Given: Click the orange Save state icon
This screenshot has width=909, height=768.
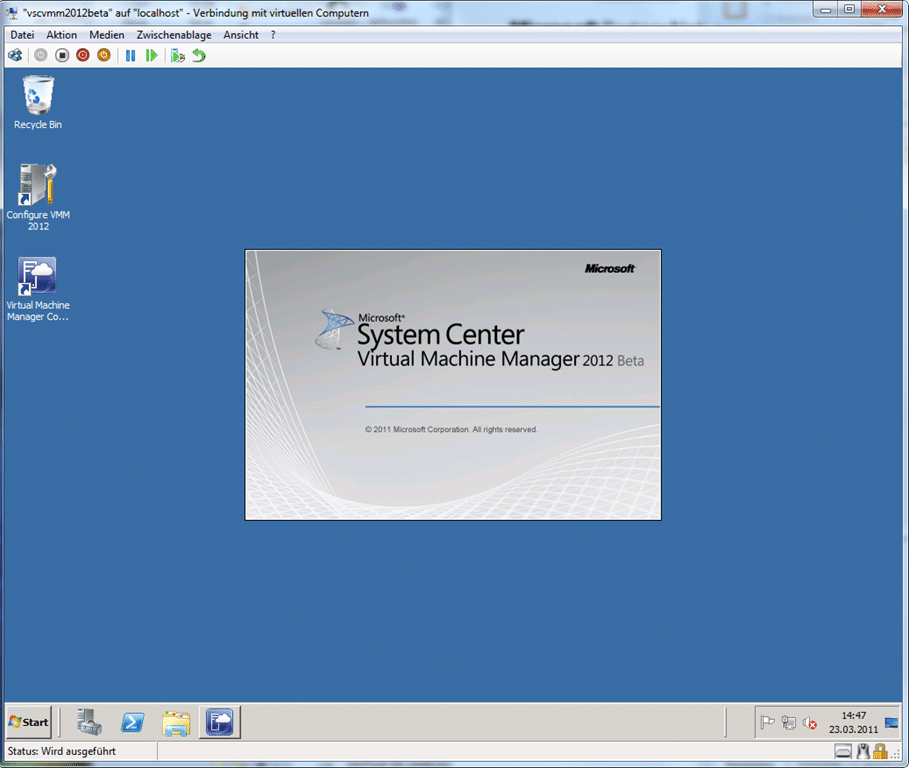Looking at the screenshot, I should [x=104, y=56].
